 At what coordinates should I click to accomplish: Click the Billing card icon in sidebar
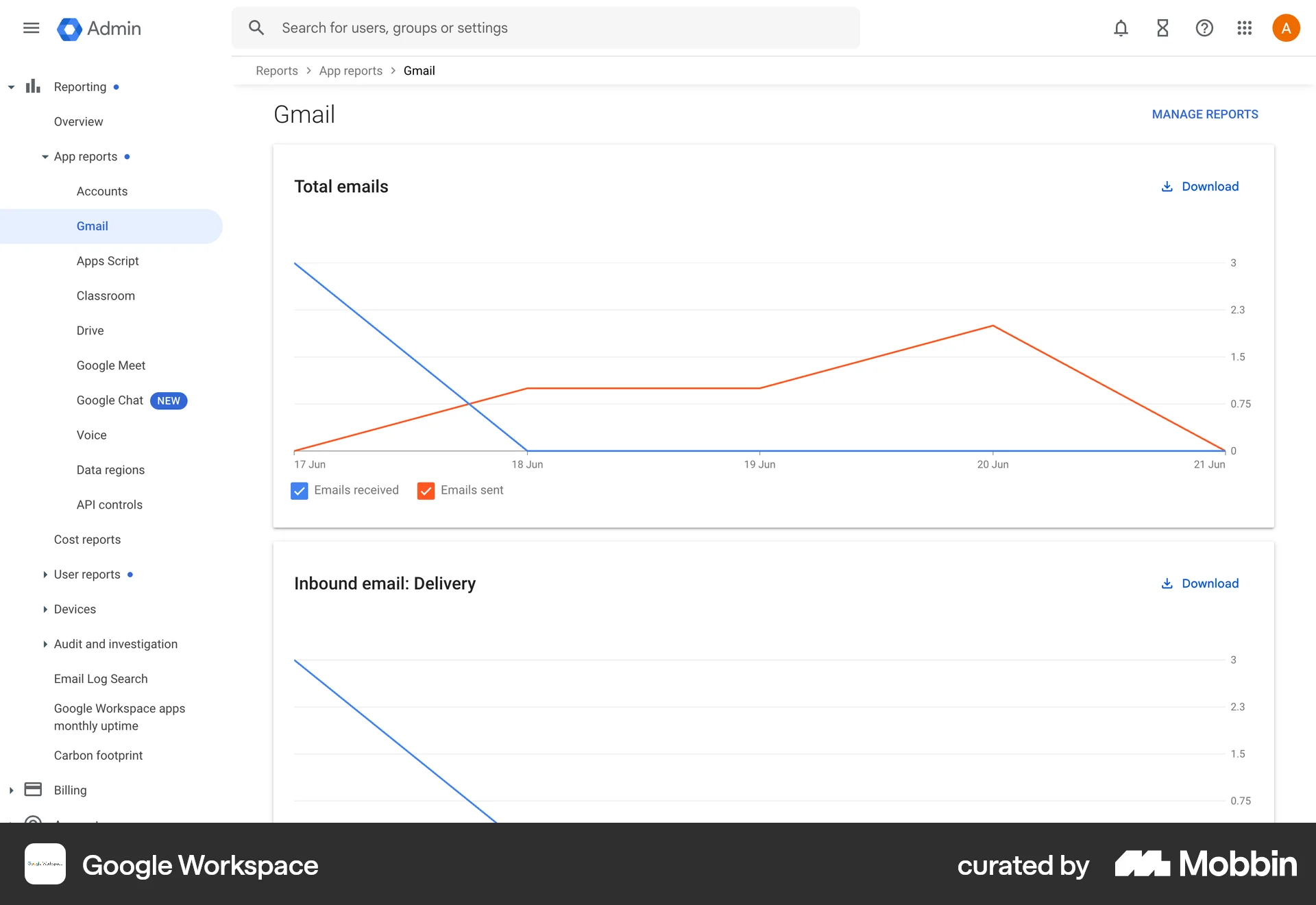[x=32, y=789]
